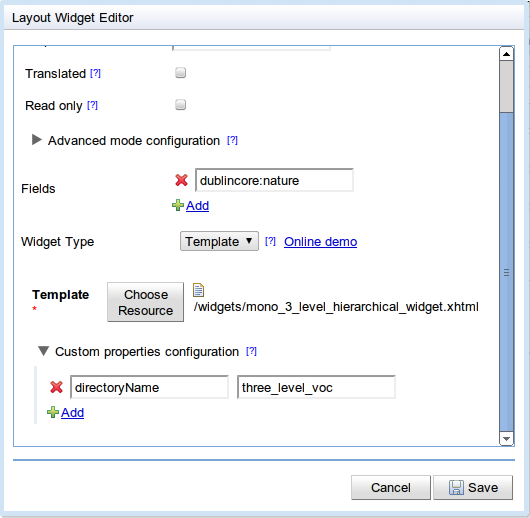
Task: Open the Online demo link
Action: [320, 241]
